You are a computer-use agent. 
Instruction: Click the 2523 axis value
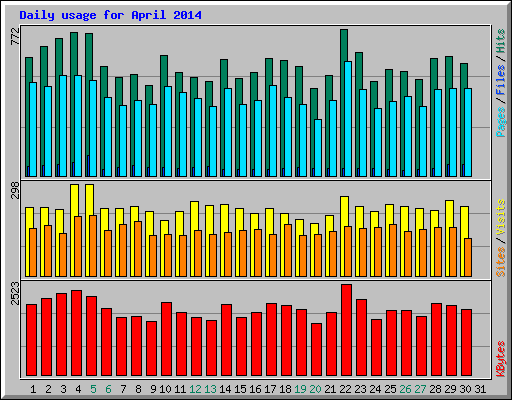pos(15,293)
